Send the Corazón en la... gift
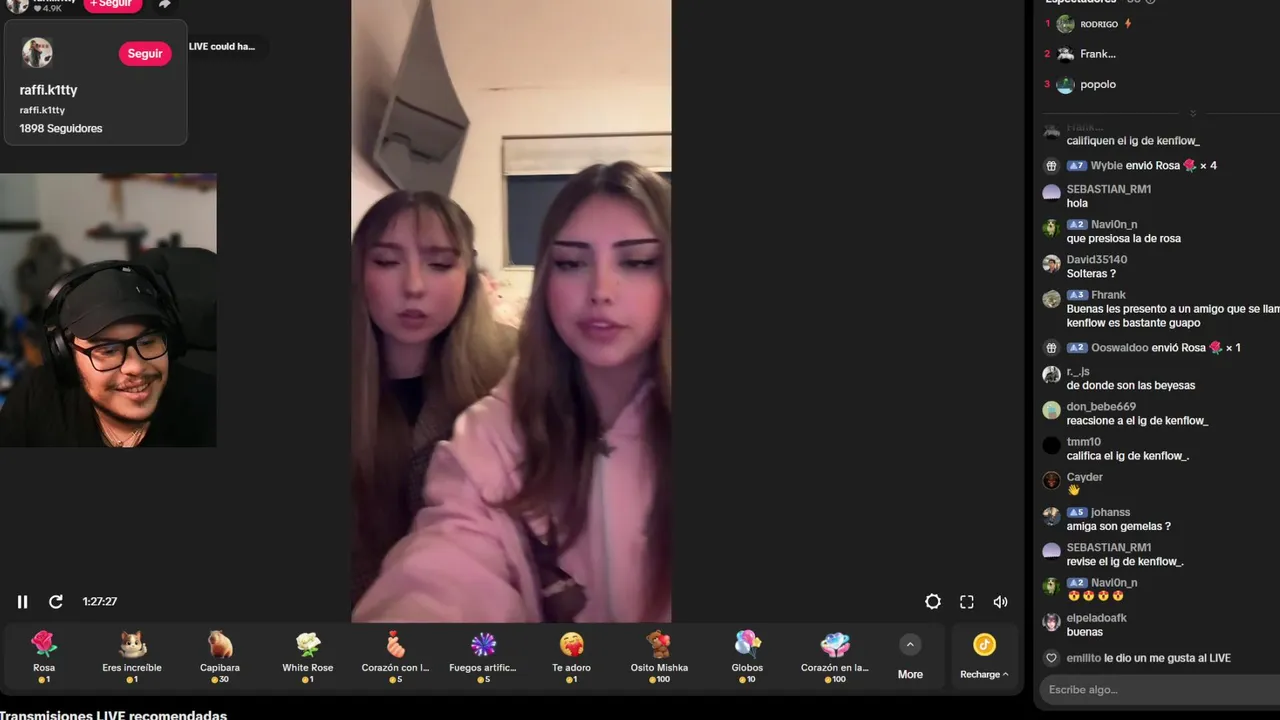 tap(835, 657)
